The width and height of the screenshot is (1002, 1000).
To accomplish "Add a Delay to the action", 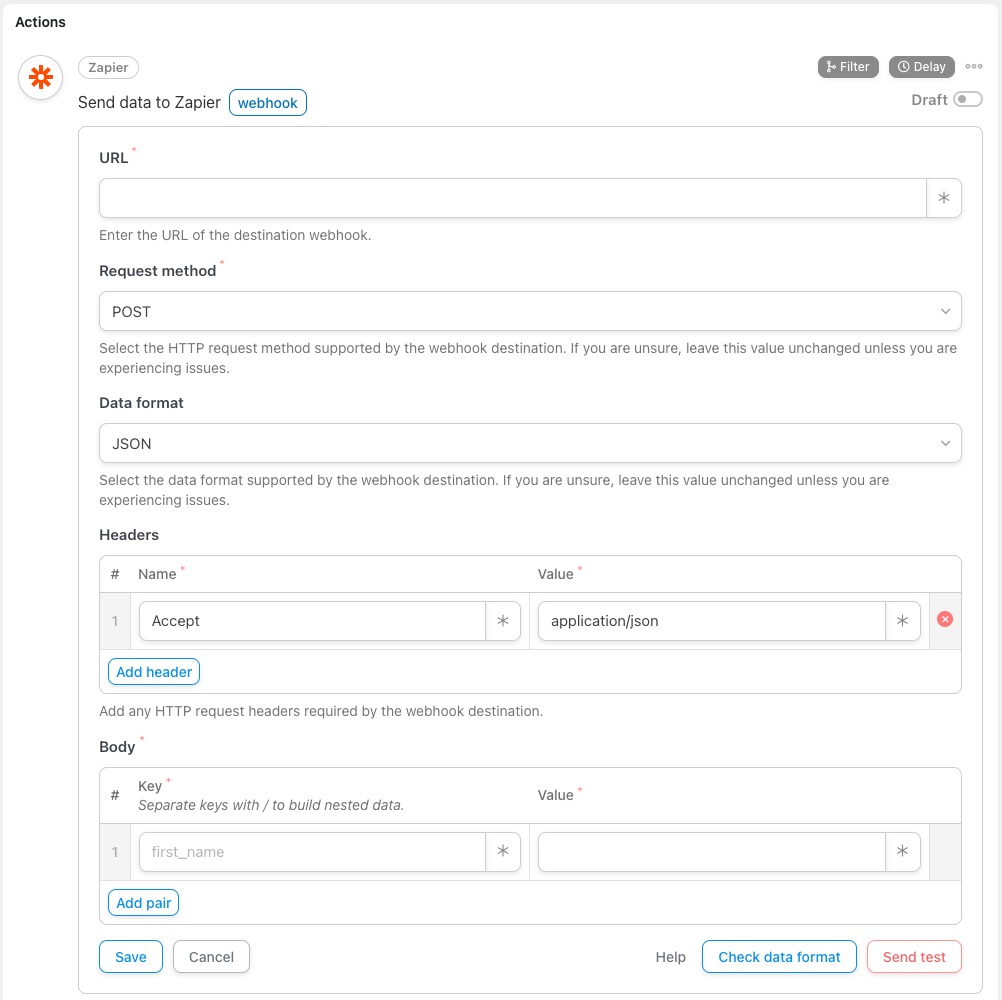I will (x=921, y=66).
